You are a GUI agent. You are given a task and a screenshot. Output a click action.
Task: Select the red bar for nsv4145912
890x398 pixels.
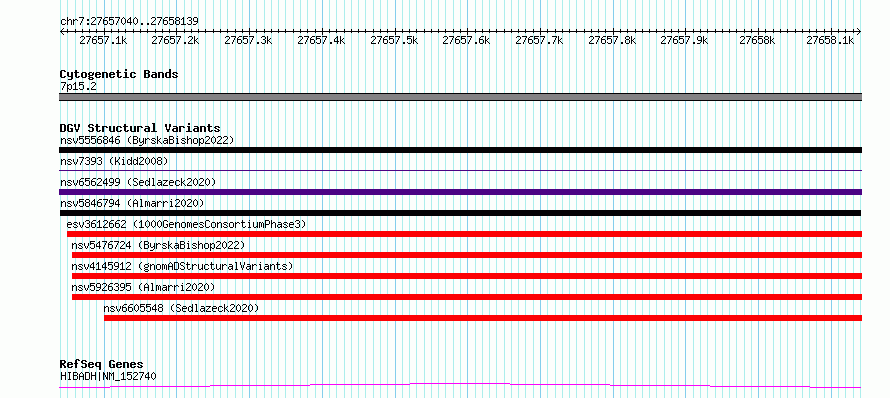click(467, 276)
